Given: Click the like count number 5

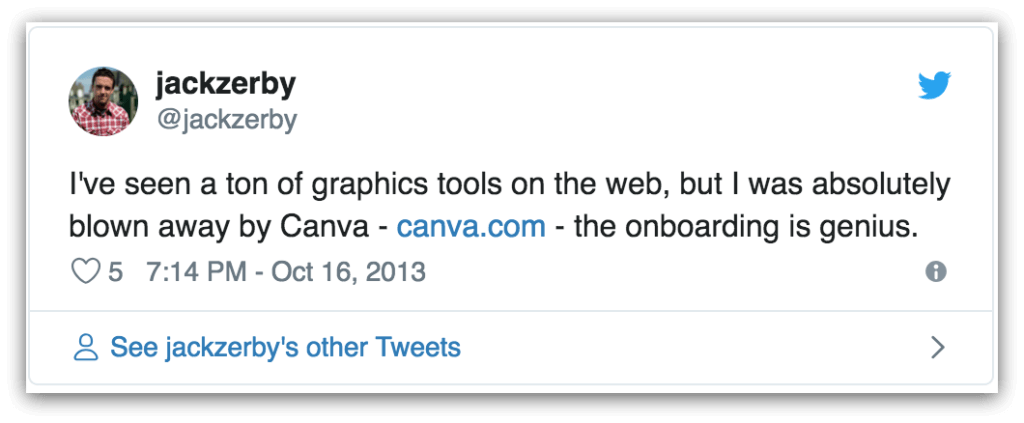Looking at the screenshot, I should coord(116,272).
